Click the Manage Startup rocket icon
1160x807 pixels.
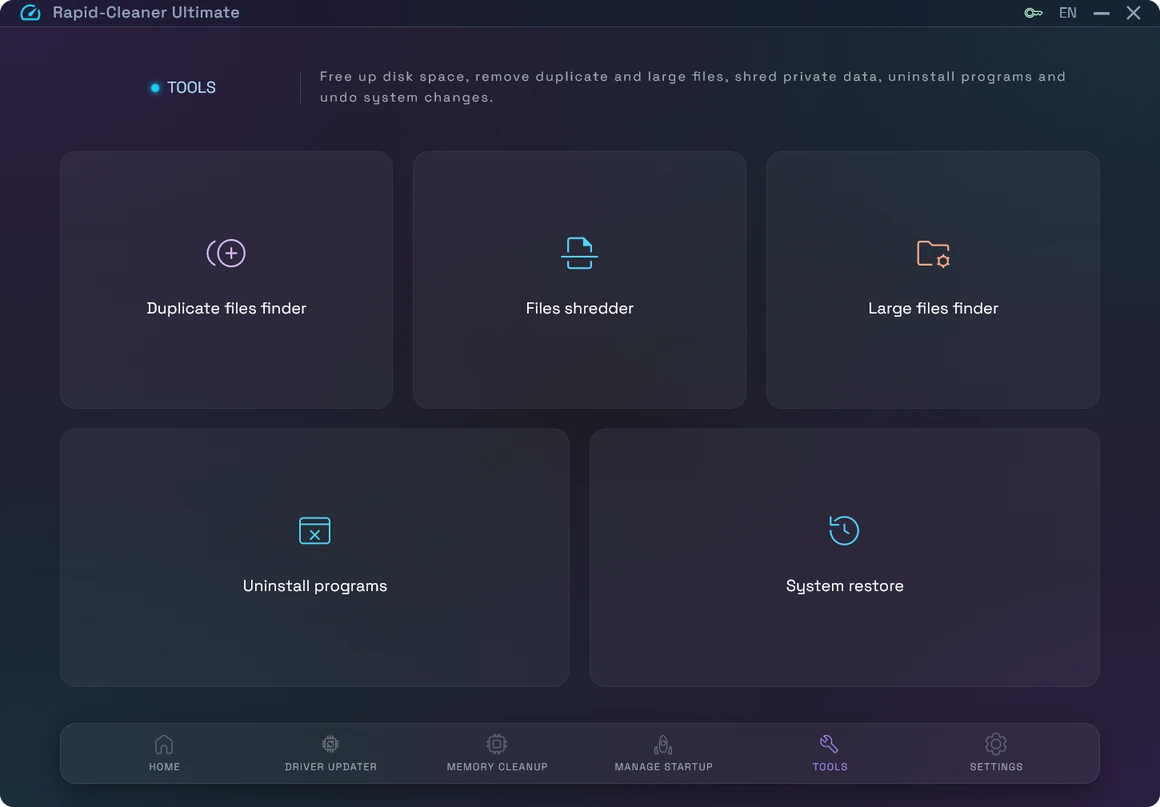pos(663,743)
